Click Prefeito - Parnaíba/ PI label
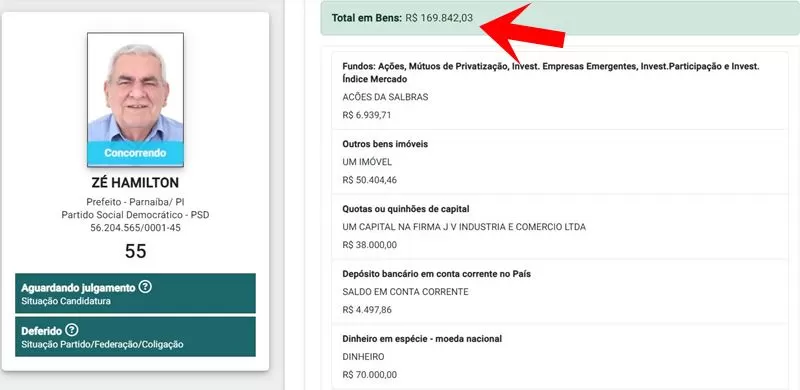Viewport: 800px width, 390px height. (x=135, y=202)
